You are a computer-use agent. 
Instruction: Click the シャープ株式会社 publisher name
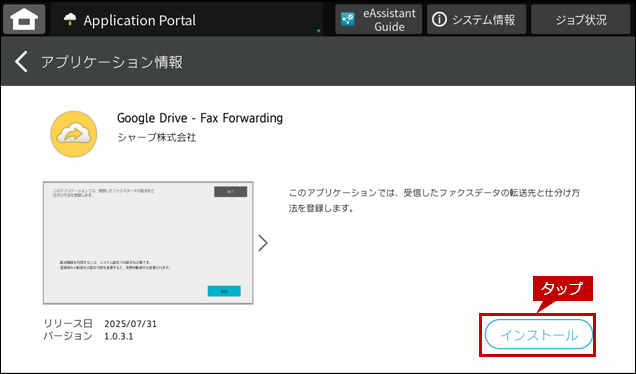click(157, 138)
